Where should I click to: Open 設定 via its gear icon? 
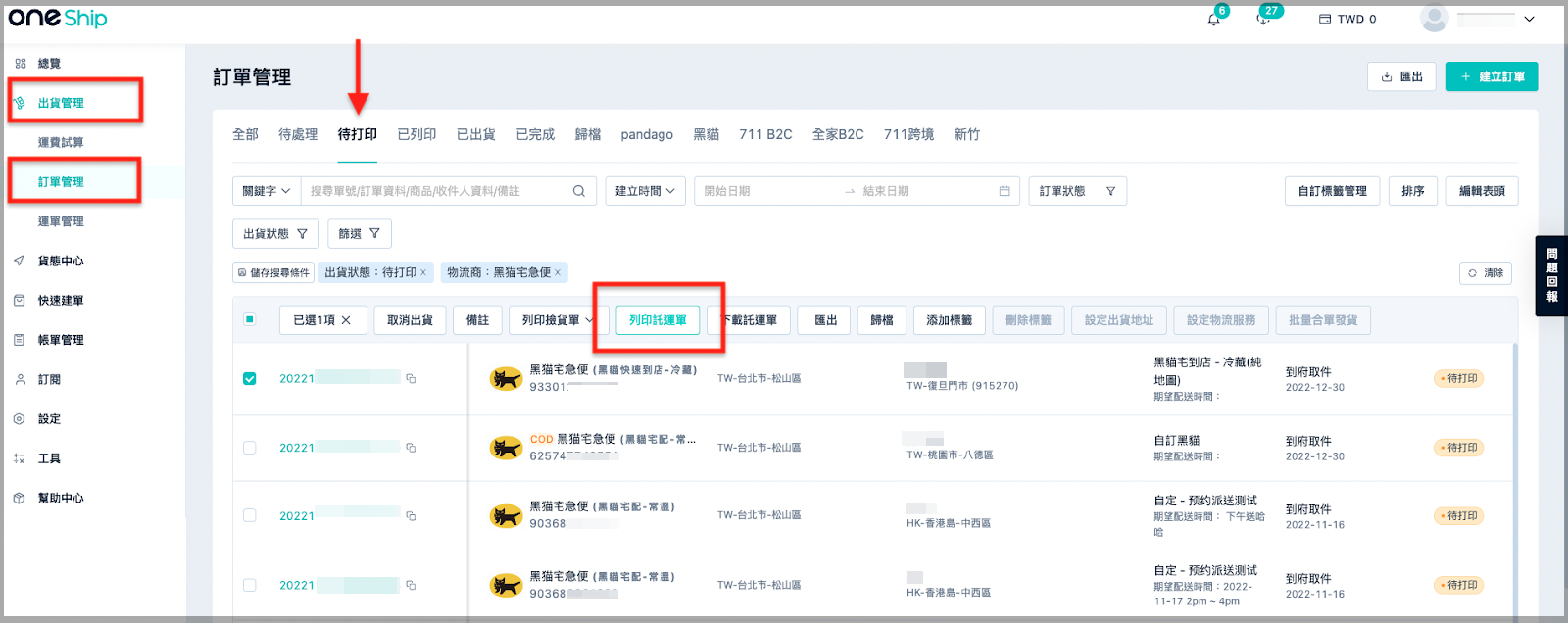tap(20, 419)
